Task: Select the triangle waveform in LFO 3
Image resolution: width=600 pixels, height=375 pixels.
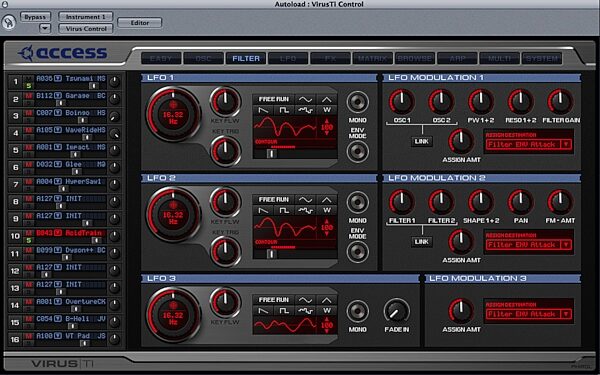Action: pos(326,300)
